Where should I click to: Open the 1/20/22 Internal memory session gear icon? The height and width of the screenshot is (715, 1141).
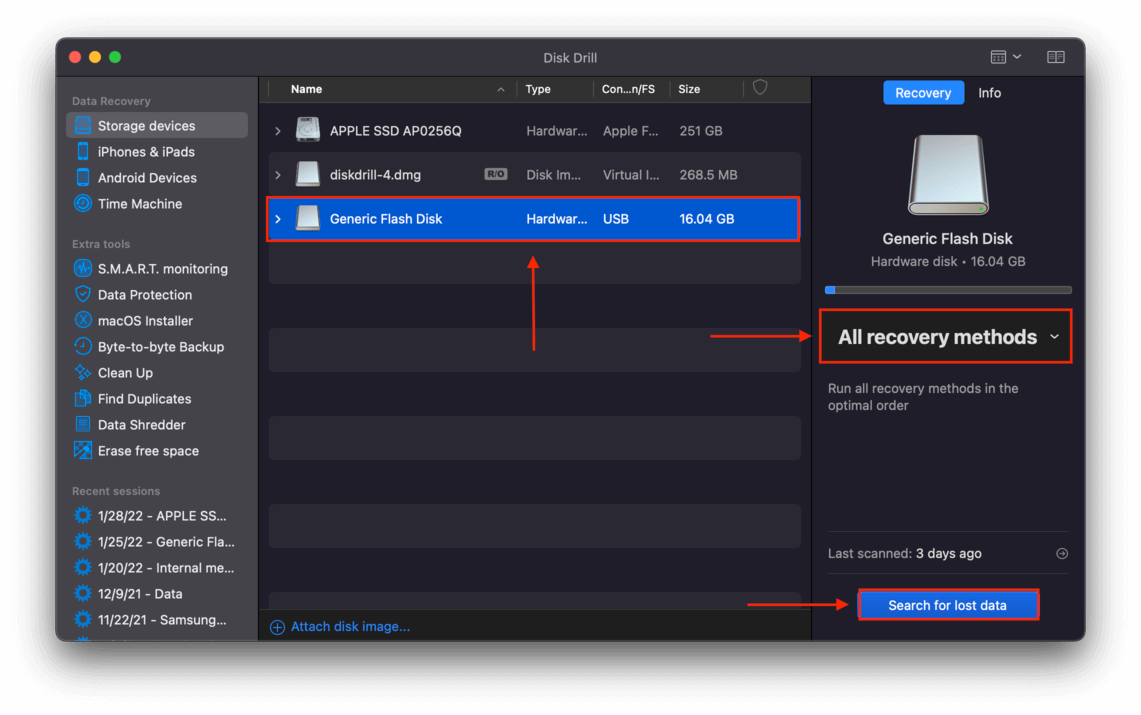tap(83, 567)
